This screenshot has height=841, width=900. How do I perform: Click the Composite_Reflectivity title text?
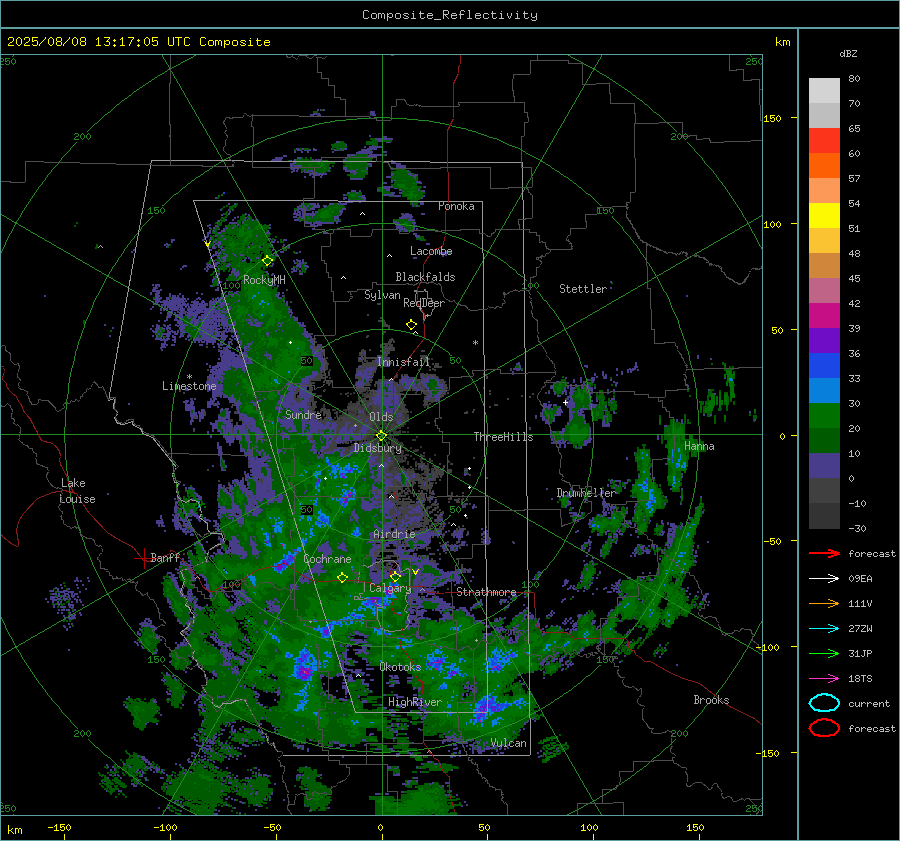[x=449, y=15]
